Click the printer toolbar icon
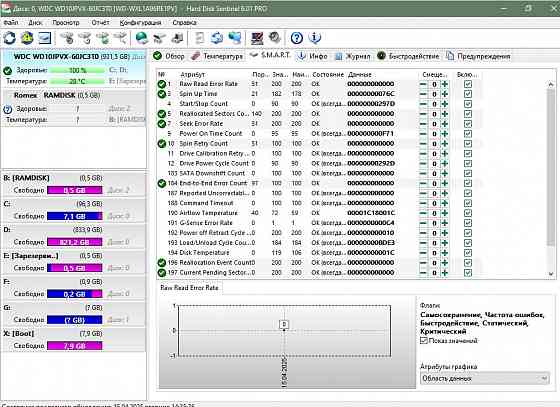 (177, 38)
